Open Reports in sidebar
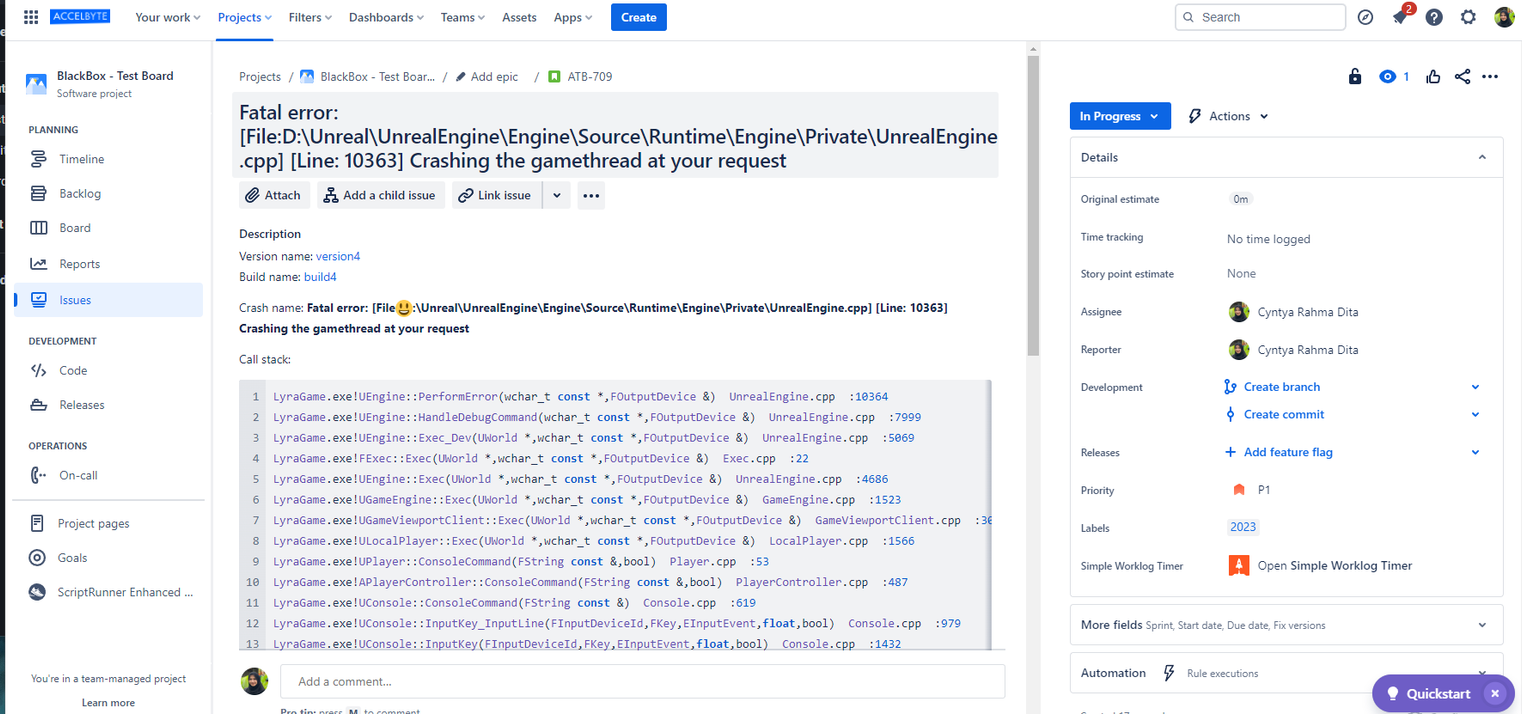This screenshot has width=1522, height=714. (108, 264)
